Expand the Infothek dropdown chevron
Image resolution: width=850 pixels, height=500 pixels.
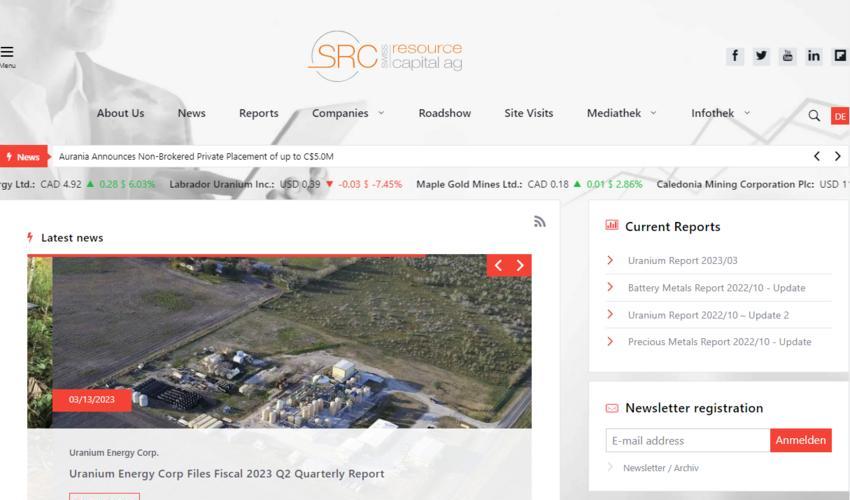[x=747, y=113]
